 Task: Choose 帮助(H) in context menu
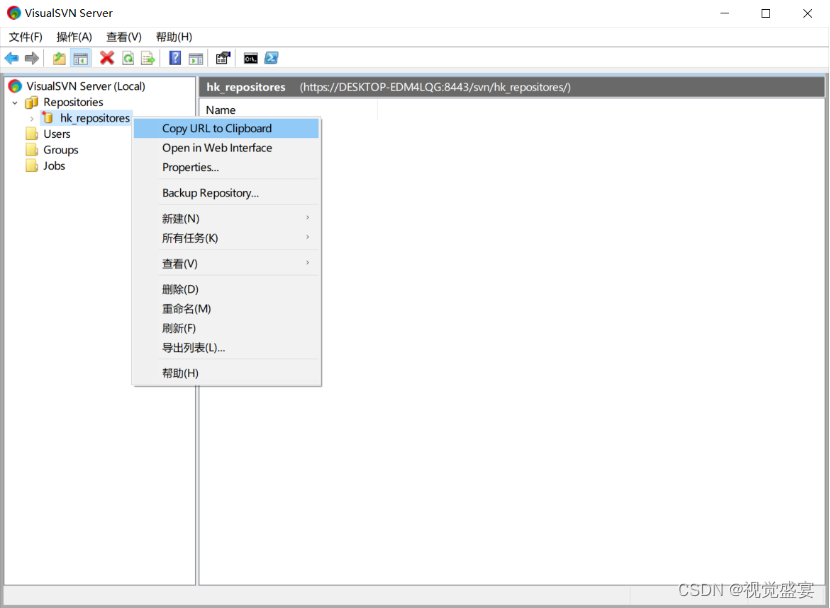tap(227, 374)
